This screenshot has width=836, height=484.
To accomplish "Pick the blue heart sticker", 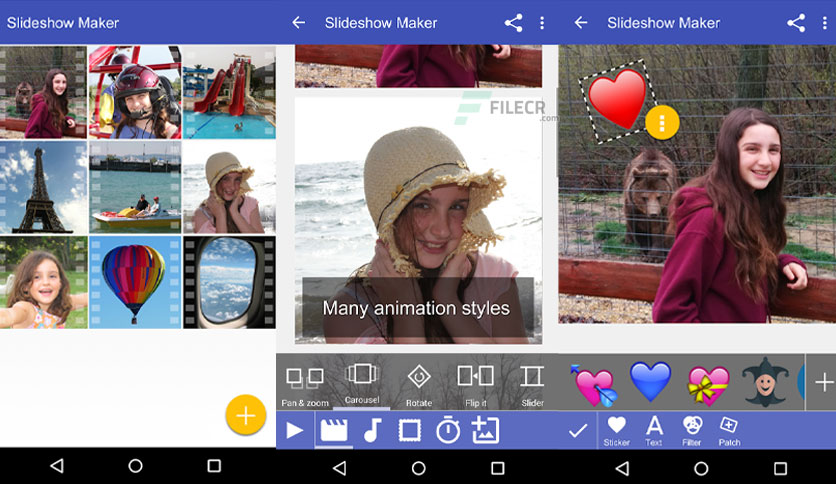I will tap(650, 382).
